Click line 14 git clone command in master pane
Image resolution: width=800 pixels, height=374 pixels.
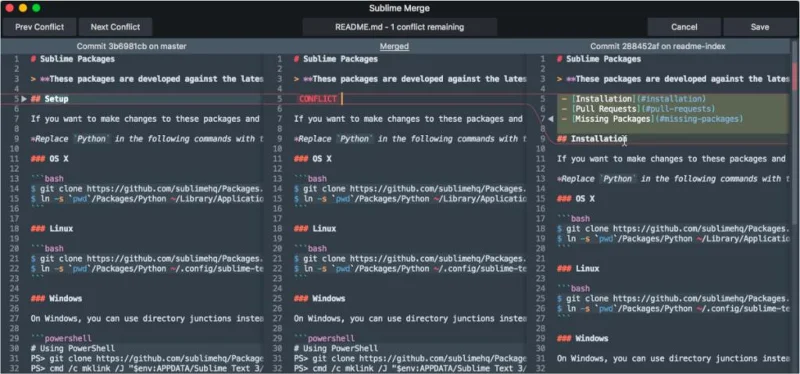point(147,189)
